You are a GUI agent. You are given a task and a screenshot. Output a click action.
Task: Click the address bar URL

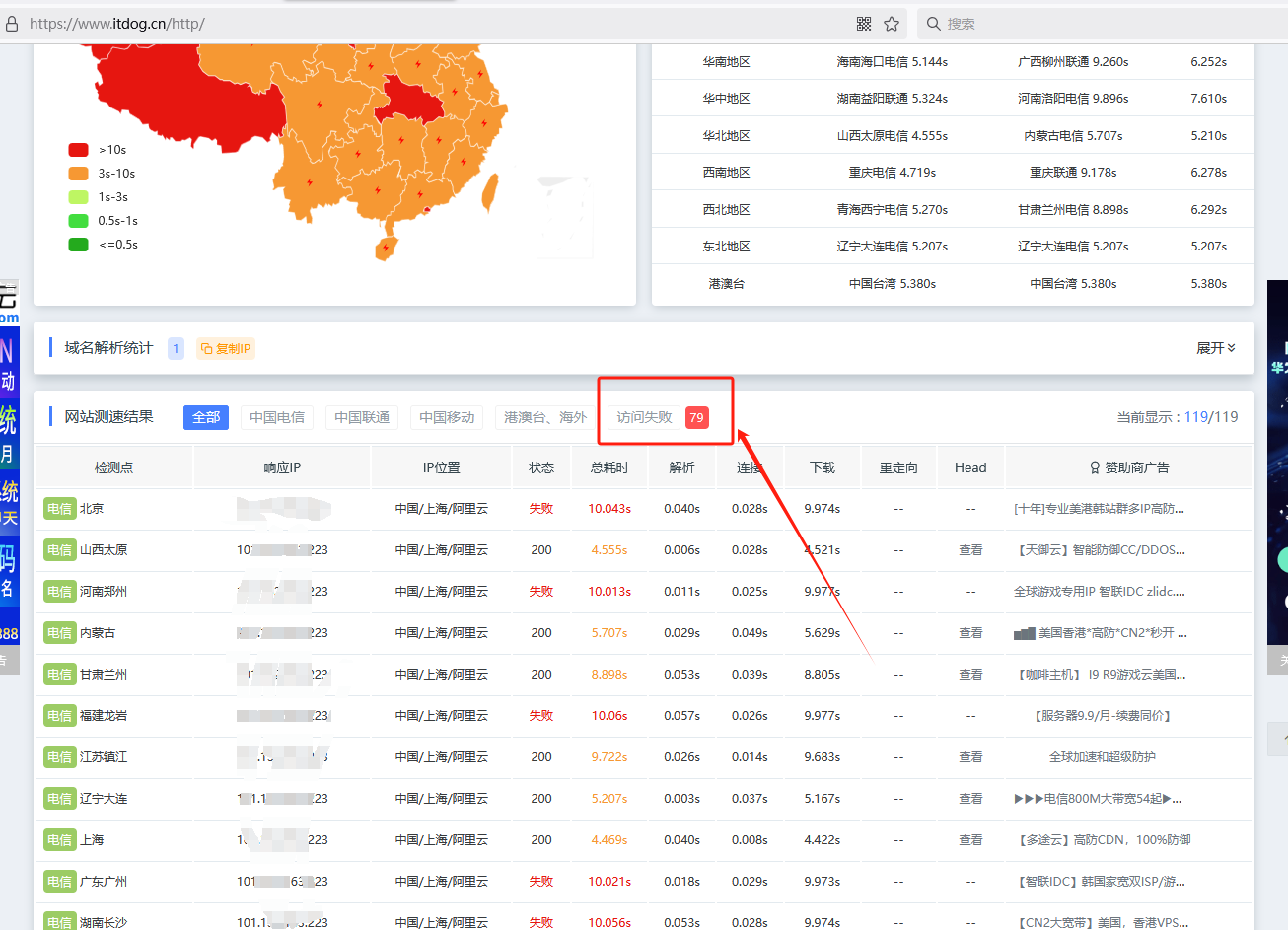pyautogui.click(x=116, y=24)
